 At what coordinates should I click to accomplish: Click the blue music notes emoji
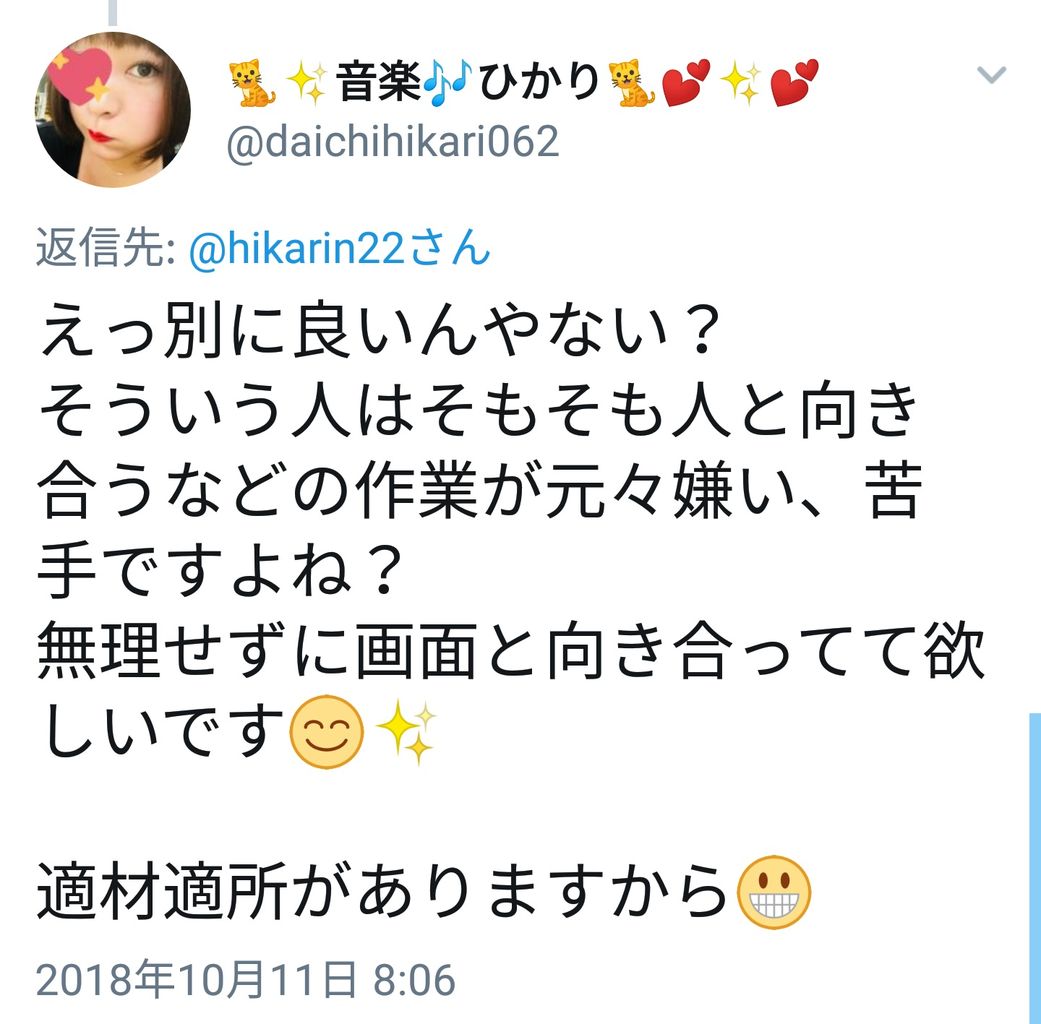pyautogui.click(x=449, y=83)
